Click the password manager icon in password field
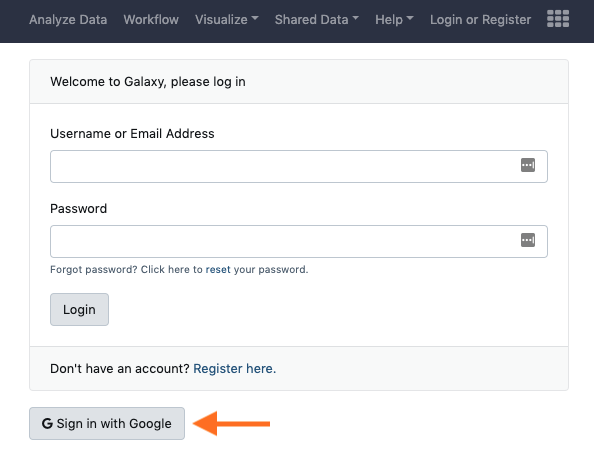Image resolution: width=594 pixels, height=452 pixels. pyautogui.click(x=528, y=240)
